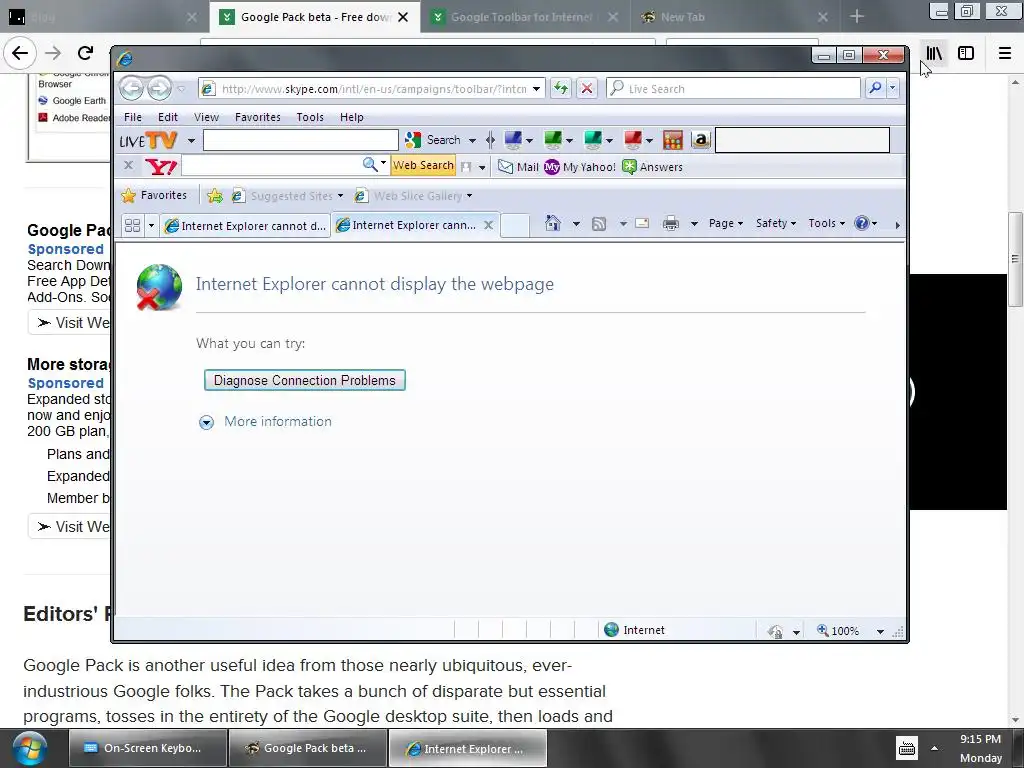This screenshot has width=1024, height=768.
Task: Click the Live Search magnifier button
Action: (x=875, y=88)
